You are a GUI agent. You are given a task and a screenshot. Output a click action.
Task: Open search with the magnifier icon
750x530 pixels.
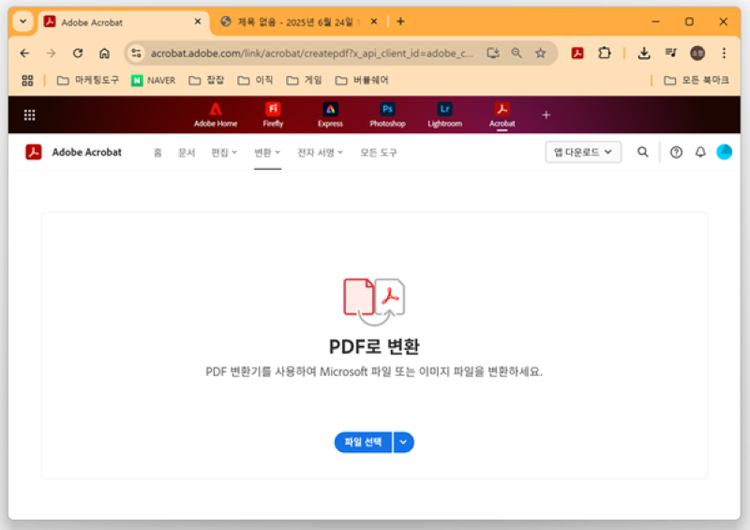click(643, 152)
